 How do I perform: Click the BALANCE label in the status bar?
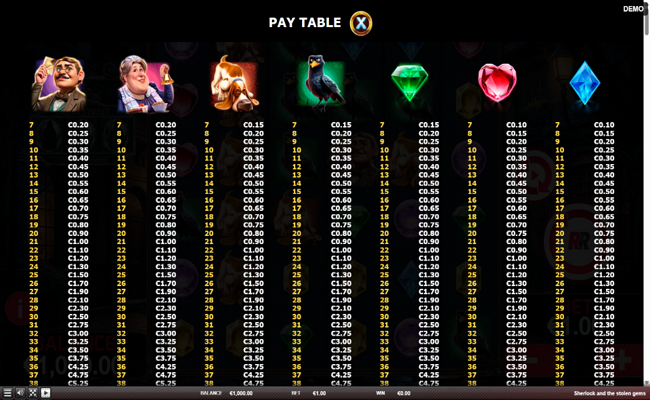click(x=211, y=393)
